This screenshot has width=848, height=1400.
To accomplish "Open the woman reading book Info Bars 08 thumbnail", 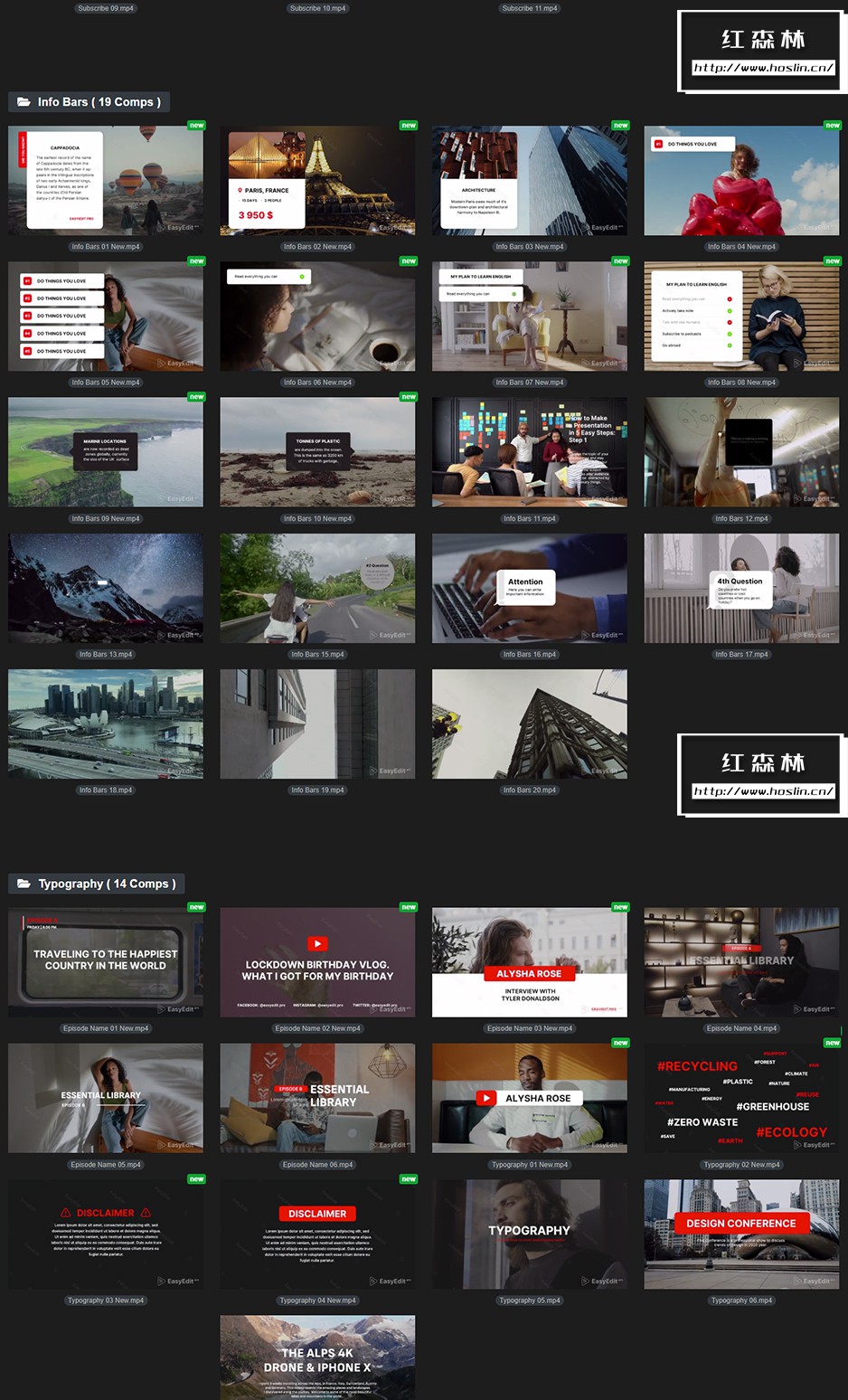I will [x=741, y=317].
